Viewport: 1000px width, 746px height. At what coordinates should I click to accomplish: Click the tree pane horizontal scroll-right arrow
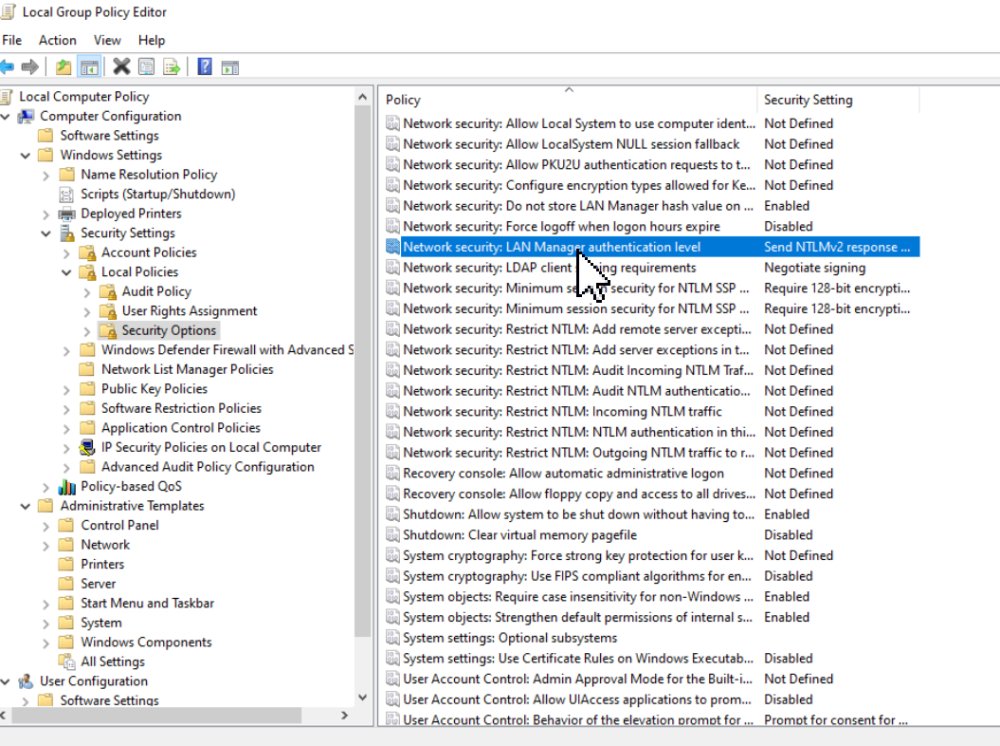[344, 715]
